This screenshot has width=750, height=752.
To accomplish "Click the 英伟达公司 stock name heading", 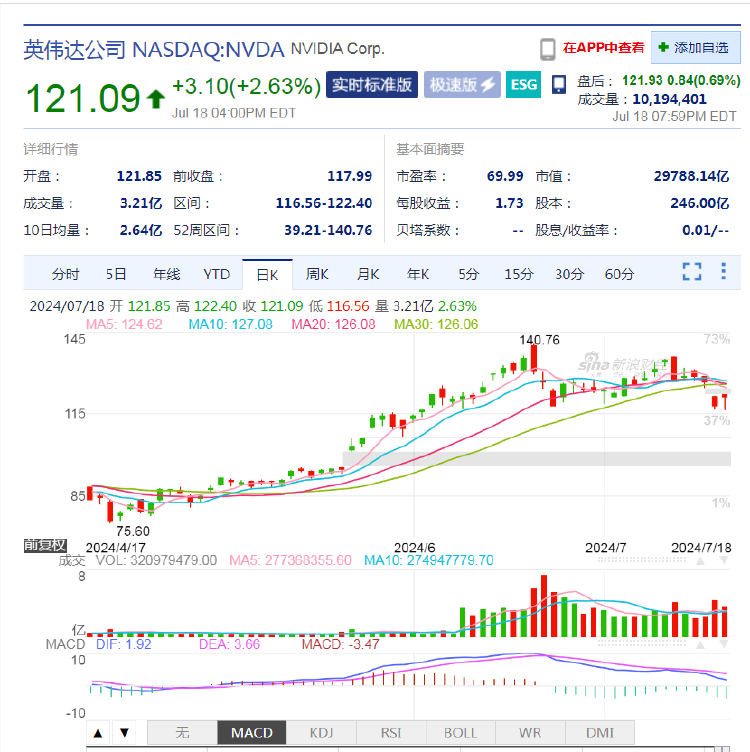I will pos(74,49).
